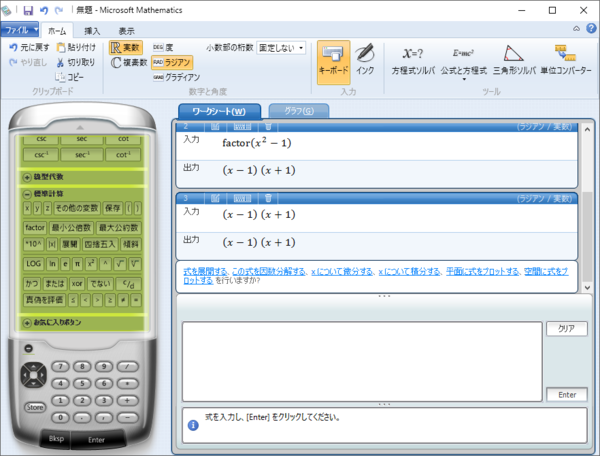Click xについて微分する differentiate link
Screen dimensions: 600x456
[341, 272]
